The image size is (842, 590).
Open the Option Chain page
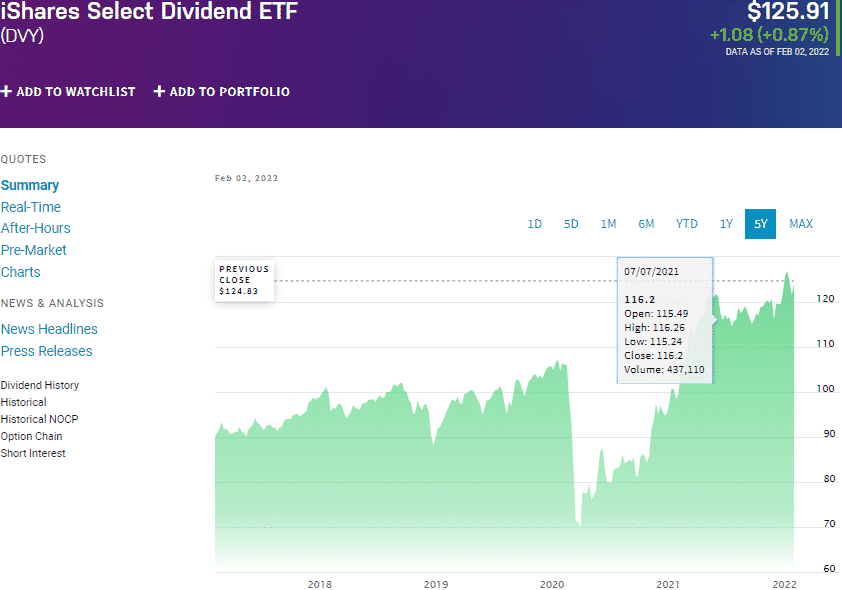[31, 436]
